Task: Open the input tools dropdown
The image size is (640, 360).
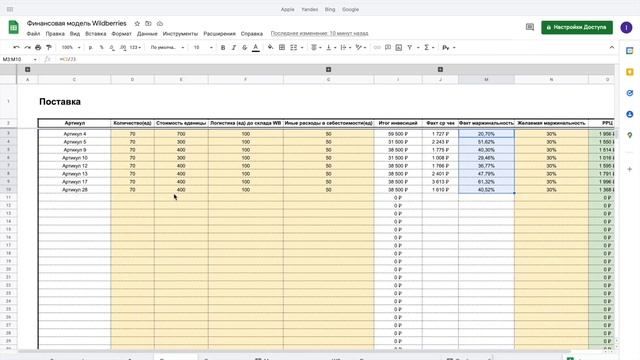Action: (x=449, y=47)
